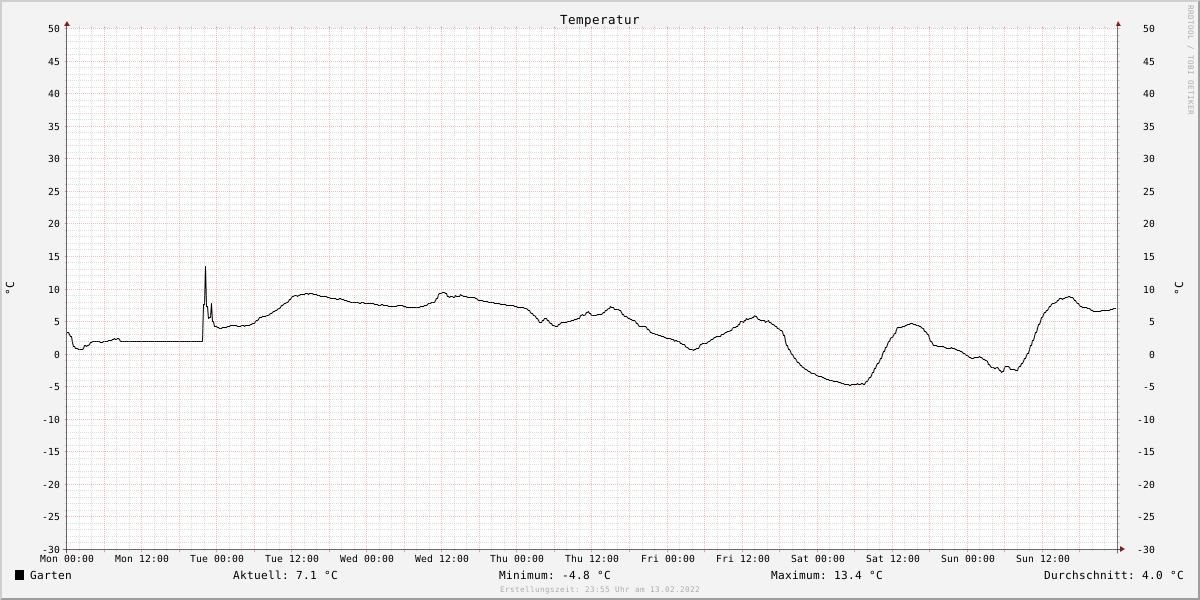Select the "-15" label on the left axis
The height and width of the screenshot is (600, 1200).
[x=51, y=451]
